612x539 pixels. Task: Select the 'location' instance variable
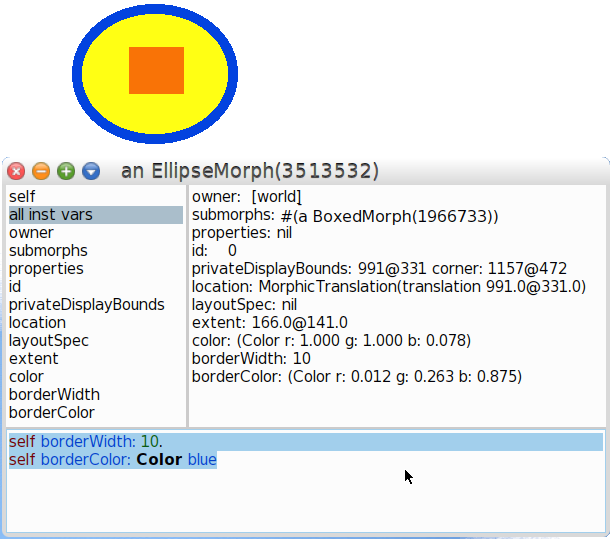tap(37, 323)
